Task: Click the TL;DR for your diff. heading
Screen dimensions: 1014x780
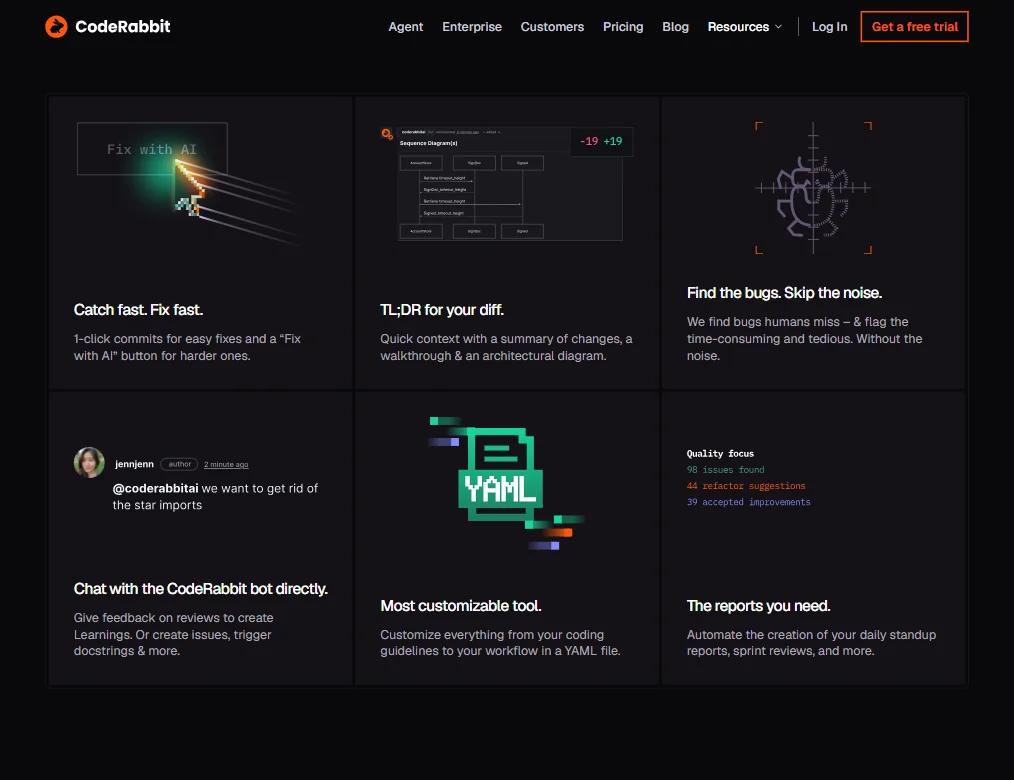Action: pos(442,310)
